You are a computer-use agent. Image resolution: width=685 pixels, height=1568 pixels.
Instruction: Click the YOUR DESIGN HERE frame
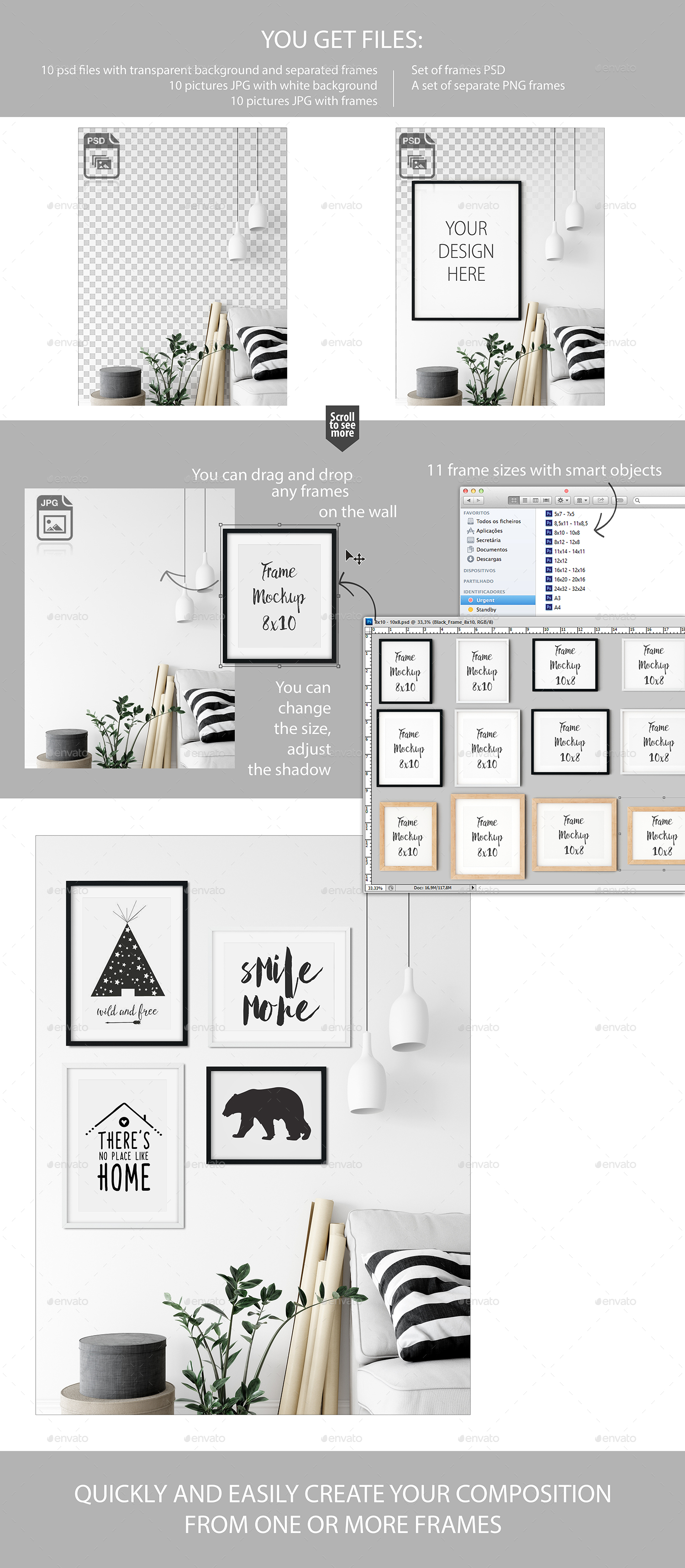466,251
